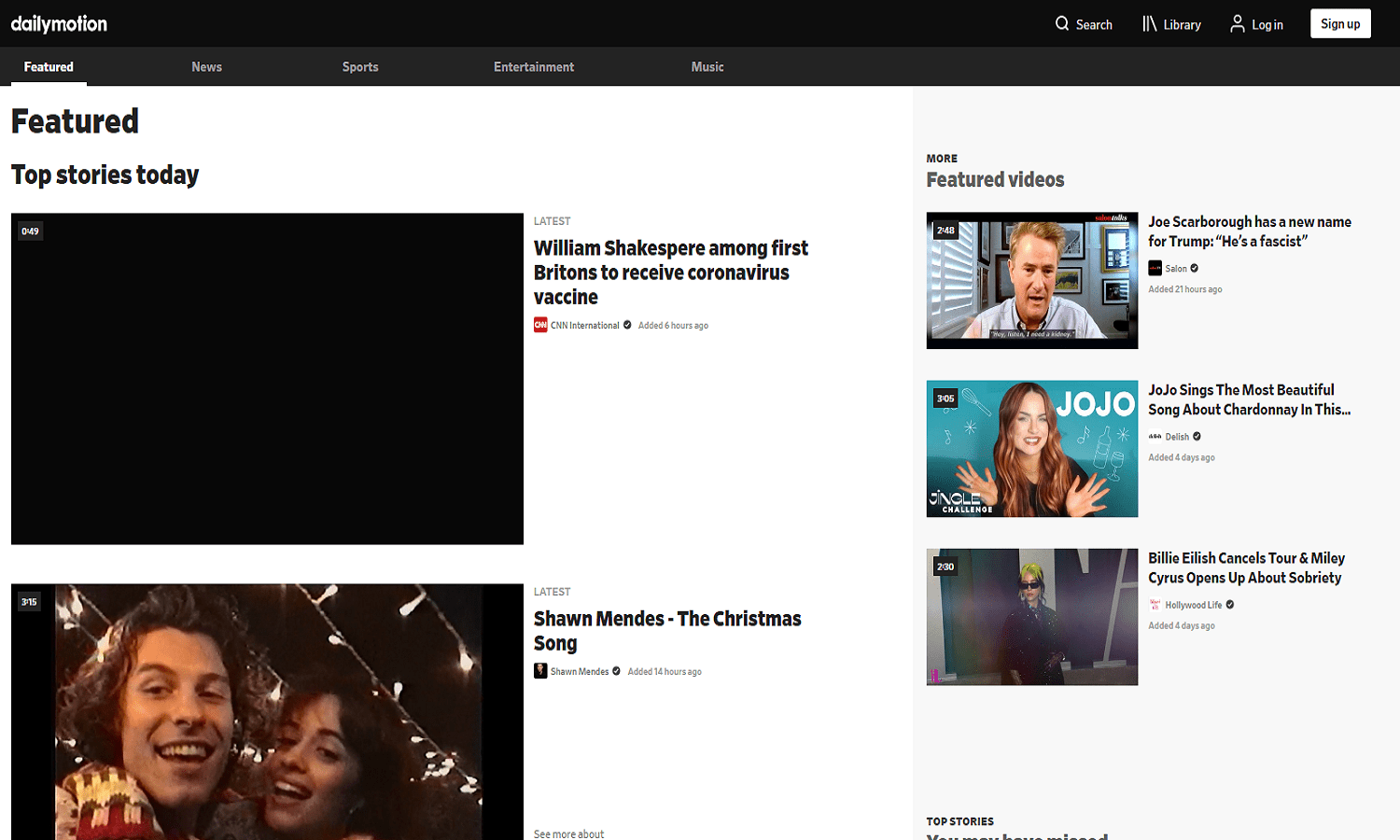Click Hollywood Life's channel avatar
1400x840 pixels.
point(1155,604)
